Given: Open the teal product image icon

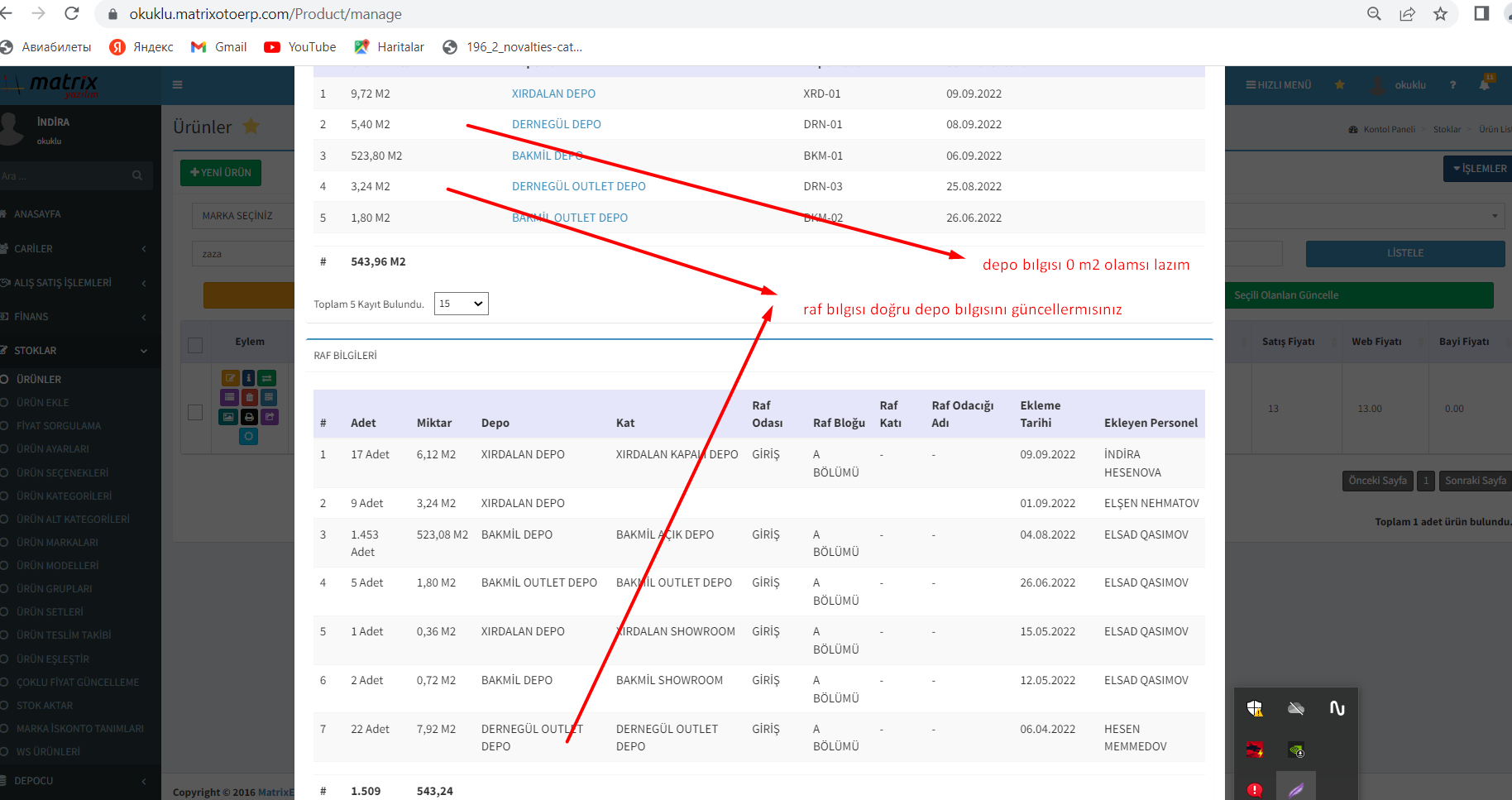Looking at the screenshot, I should click(229, 417).
